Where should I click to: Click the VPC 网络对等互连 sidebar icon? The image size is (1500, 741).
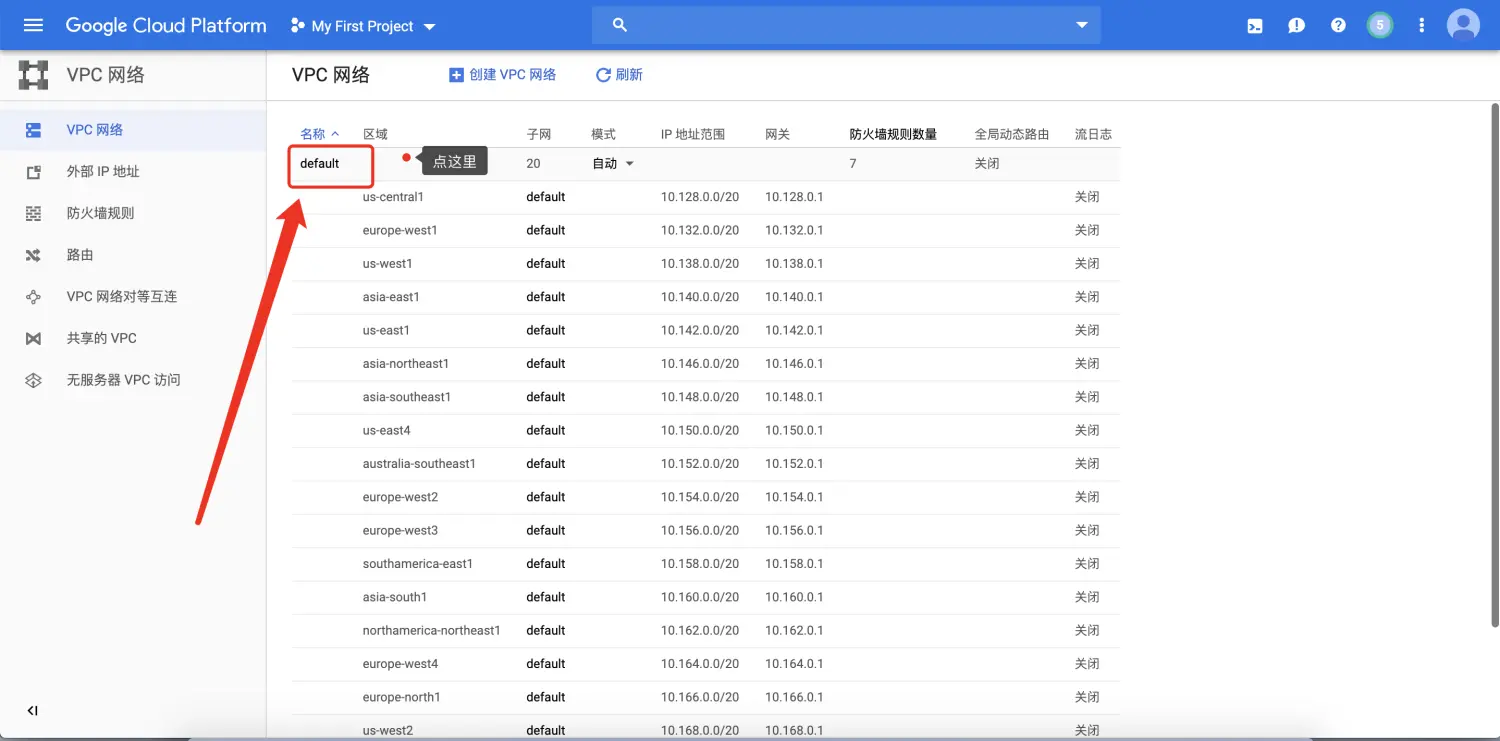[33, 297]
